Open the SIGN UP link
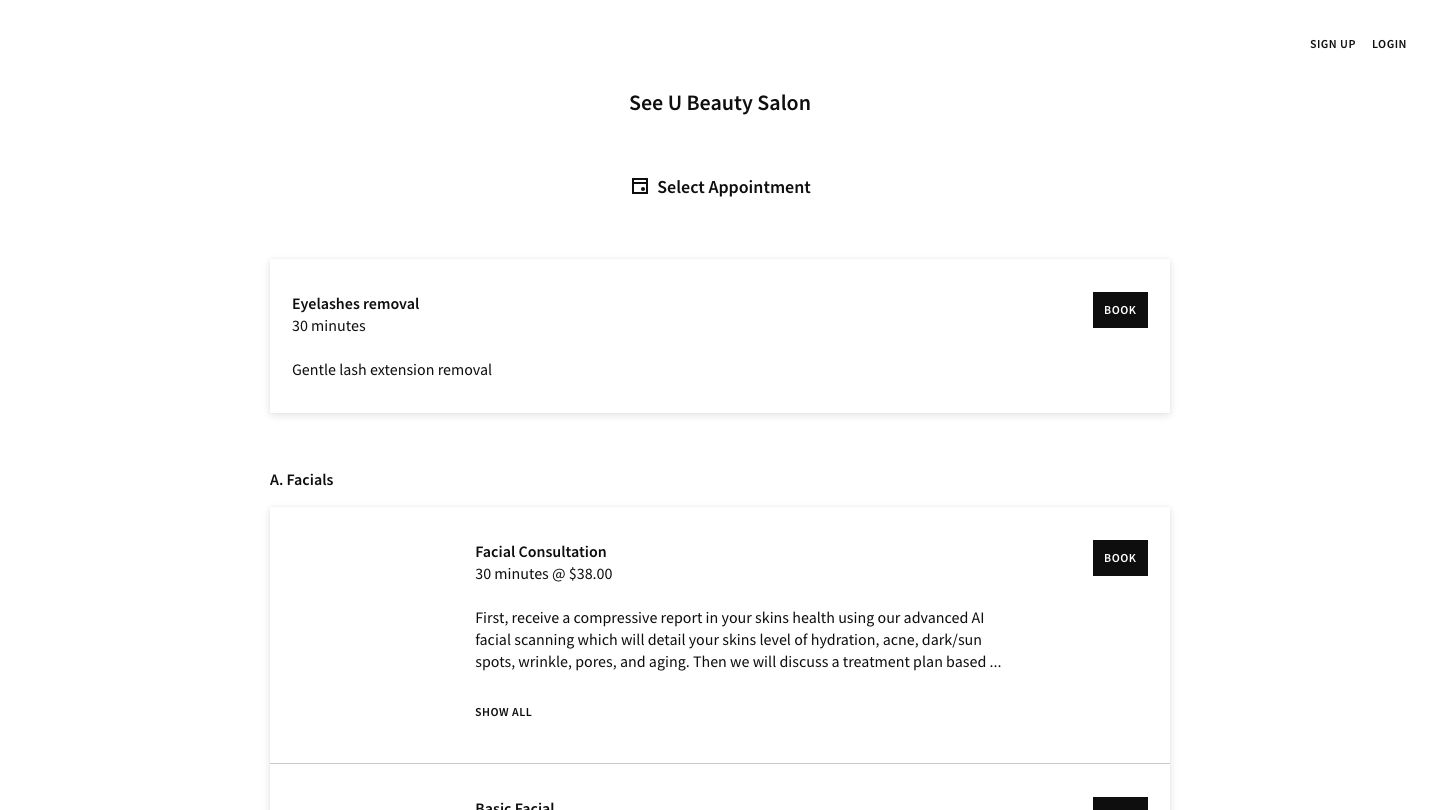This screenshot has height=810, width=1440. click(x=1332, y=44)
